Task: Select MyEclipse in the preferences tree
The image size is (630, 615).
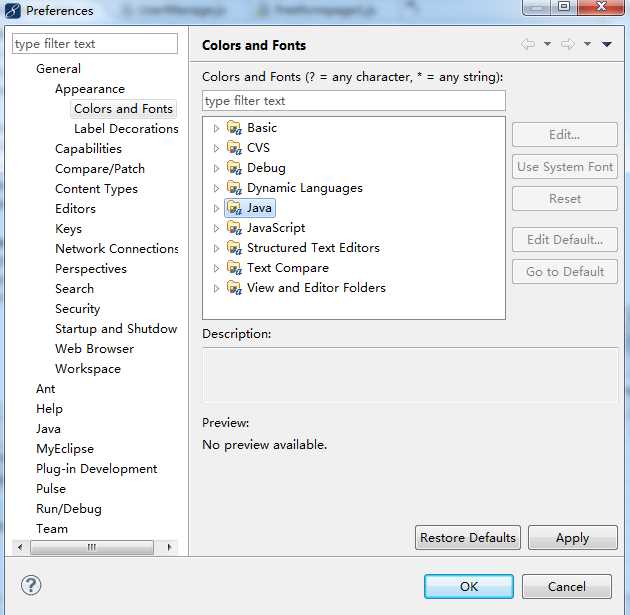Action: coord(65,449)
